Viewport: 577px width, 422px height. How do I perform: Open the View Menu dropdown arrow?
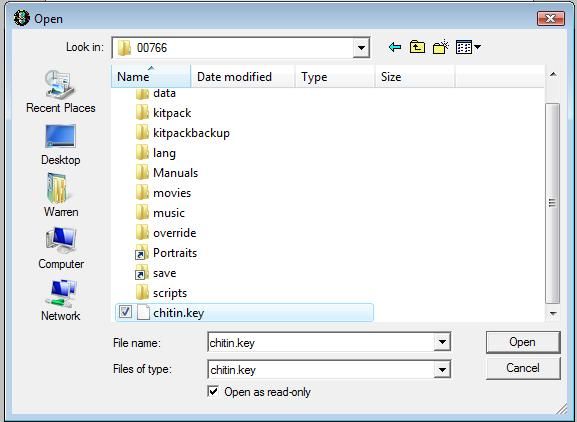[477, 47]
